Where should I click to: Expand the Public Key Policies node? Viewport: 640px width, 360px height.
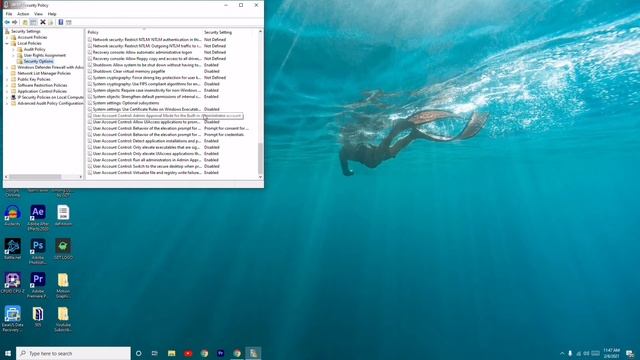click(7, 79)
